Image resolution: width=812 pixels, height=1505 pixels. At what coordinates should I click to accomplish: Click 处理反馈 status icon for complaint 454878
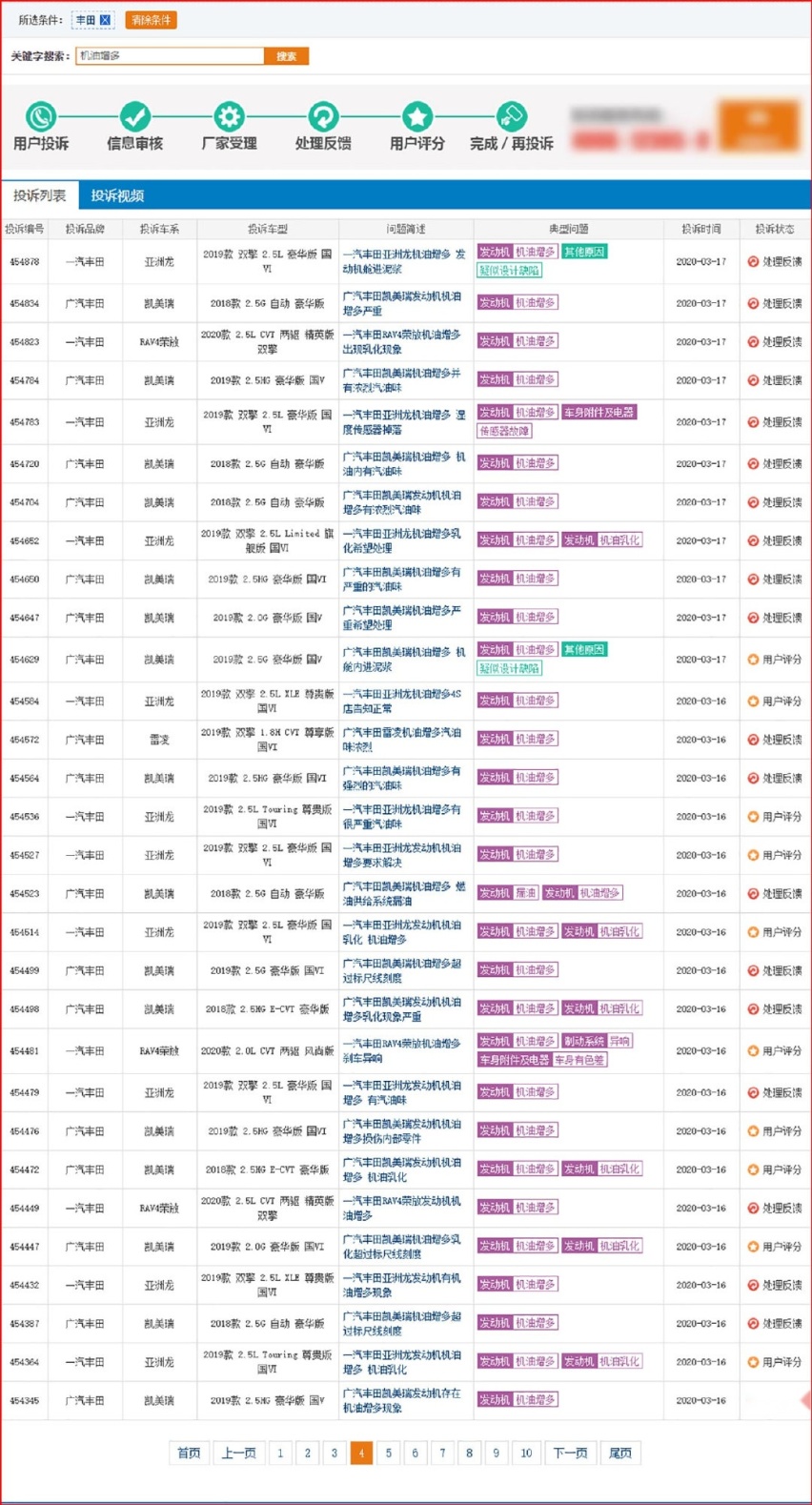pyautogui.click(x=753, y=262)
